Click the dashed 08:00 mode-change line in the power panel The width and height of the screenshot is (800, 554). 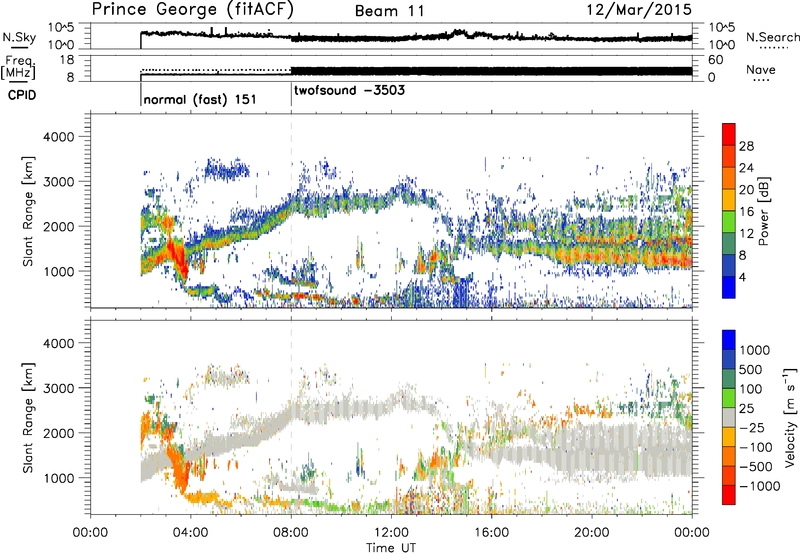(291, 211)
